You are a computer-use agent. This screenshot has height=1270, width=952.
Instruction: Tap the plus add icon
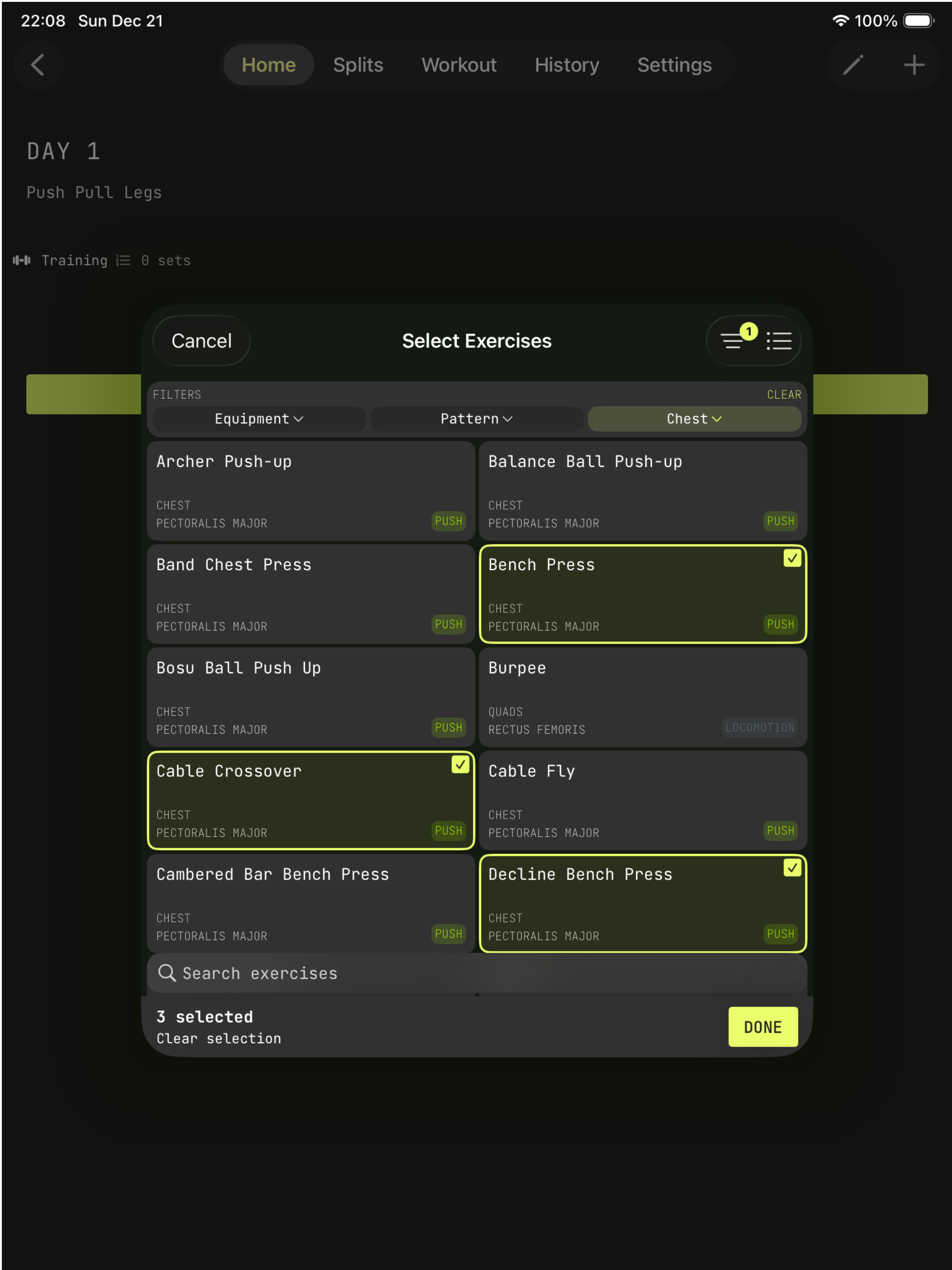coord(914,65)
